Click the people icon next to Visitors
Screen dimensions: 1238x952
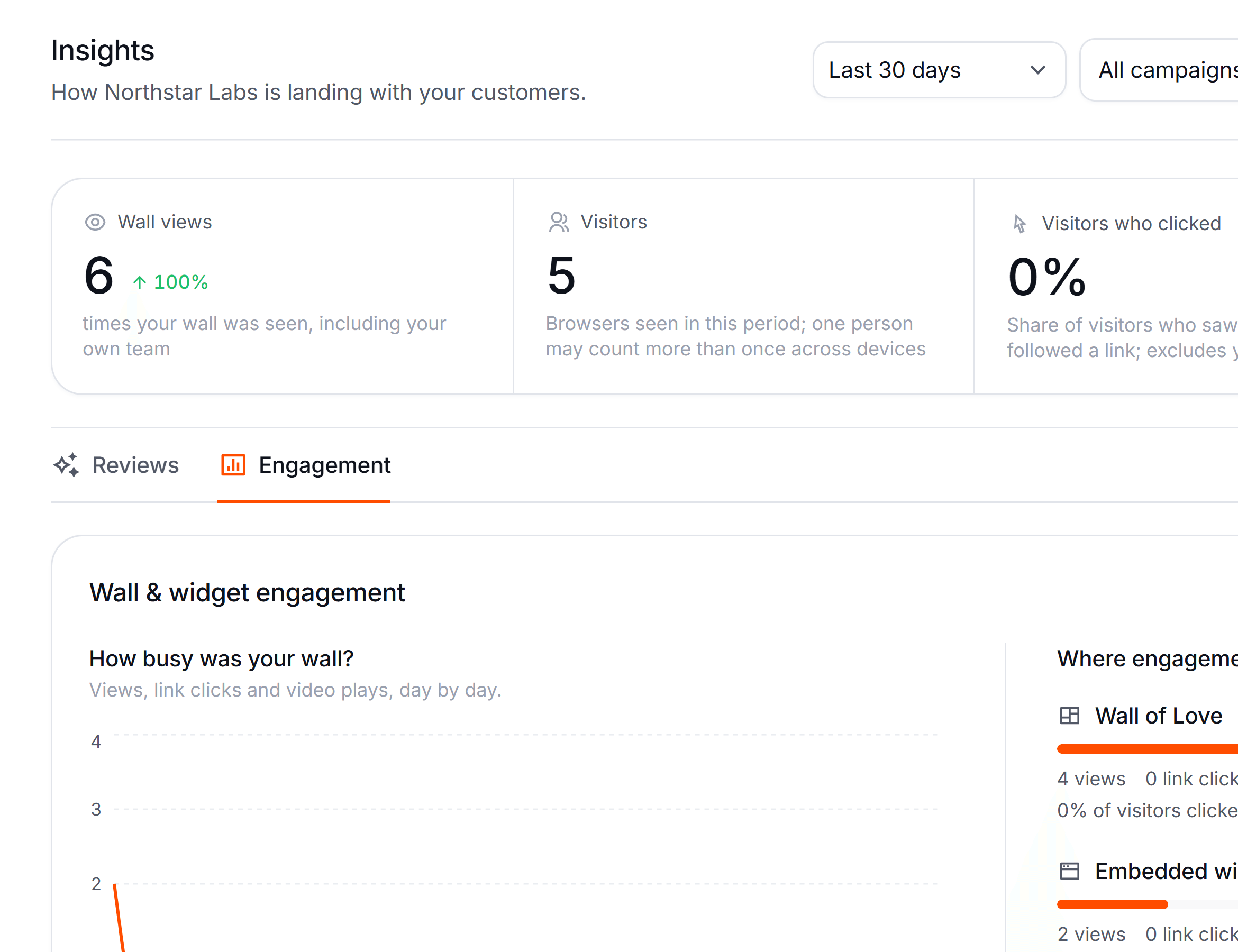(x=559, y=222)
